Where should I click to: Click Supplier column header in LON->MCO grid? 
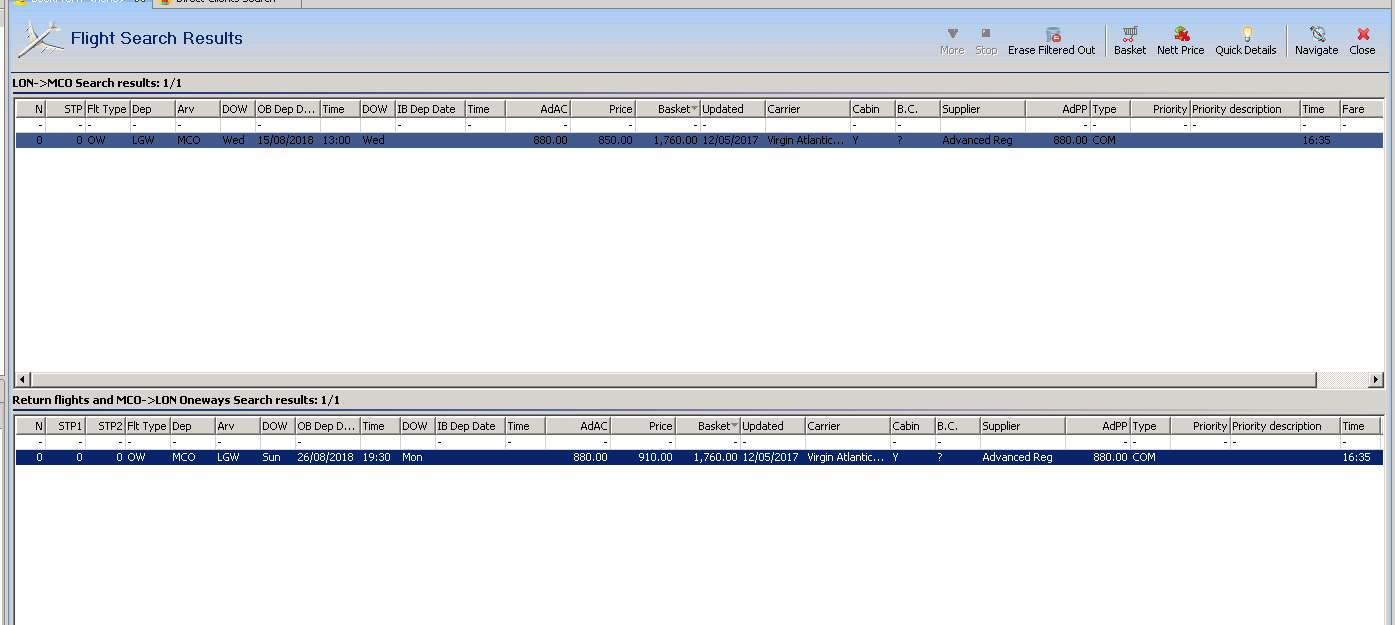tap(982, 109)
